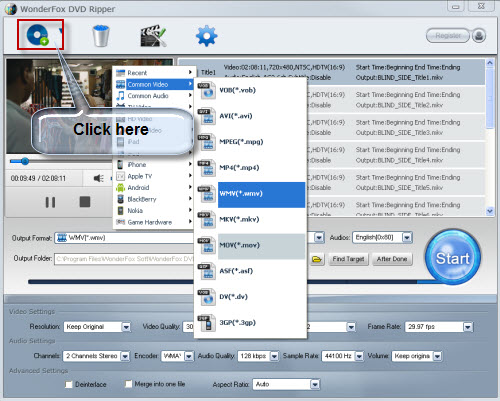Open the Common Audio category
Screen dimensions: 500x401
coord(154,96)
